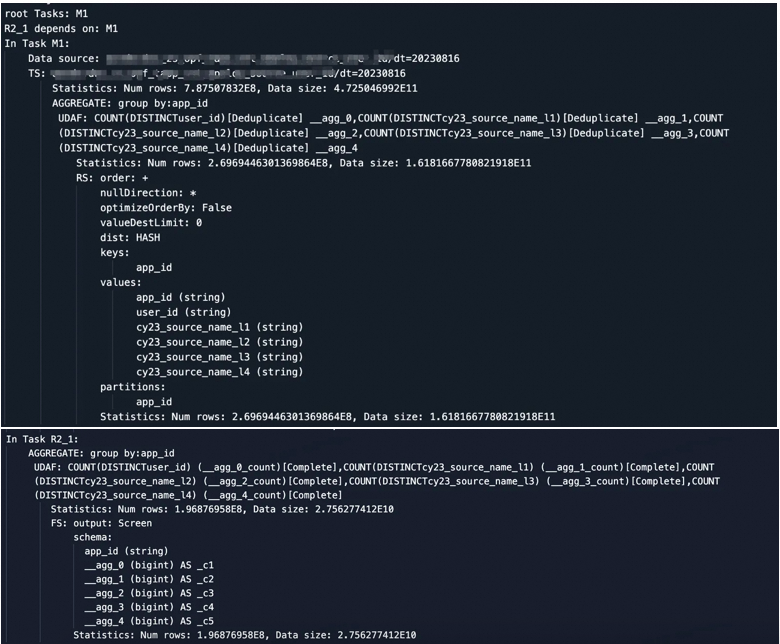Click 'user_id (string)' under values
Image resolution: width=780 pixels, height=644 pixels.
184,312
